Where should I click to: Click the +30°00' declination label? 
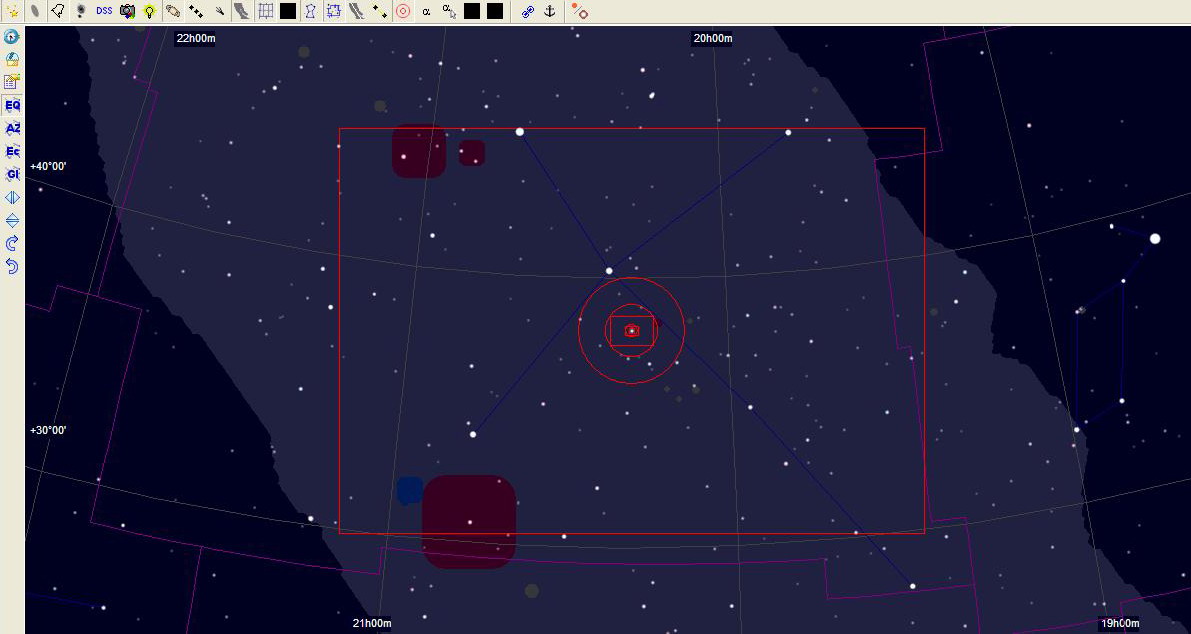49,431
